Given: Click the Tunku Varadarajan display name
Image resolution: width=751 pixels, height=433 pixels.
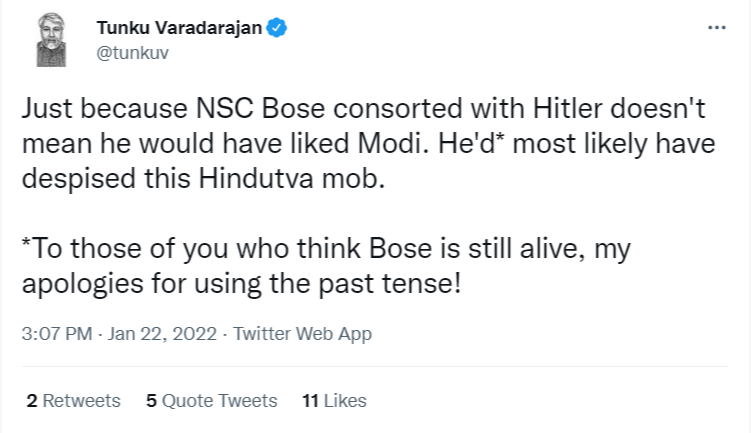Looking at the screenshot, I should 179,28.
